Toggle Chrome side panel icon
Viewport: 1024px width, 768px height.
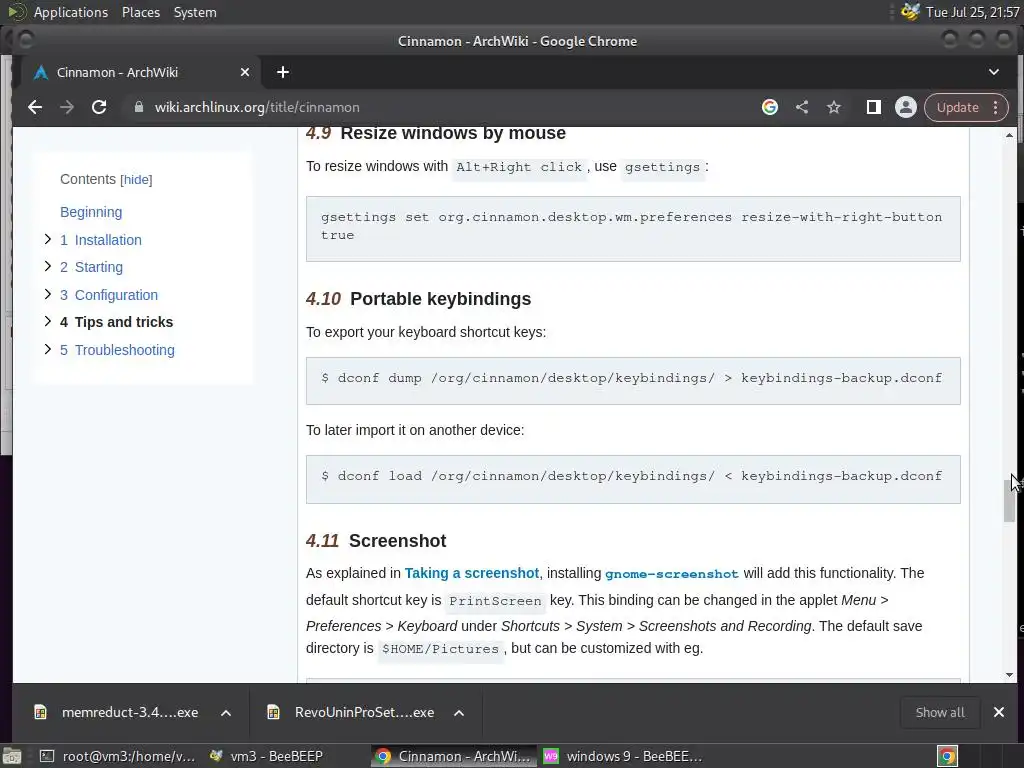(873, 107)
